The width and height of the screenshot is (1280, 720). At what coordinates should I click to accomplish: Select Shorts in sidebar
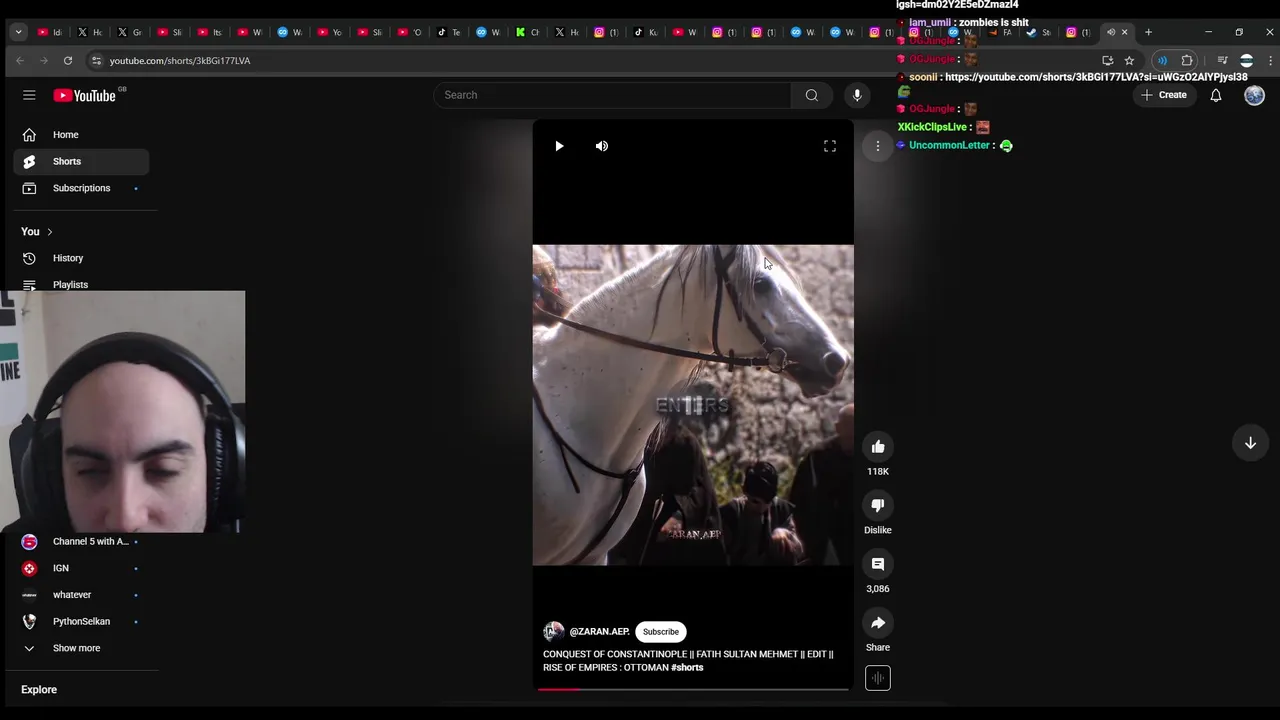[x=81, y=161]
